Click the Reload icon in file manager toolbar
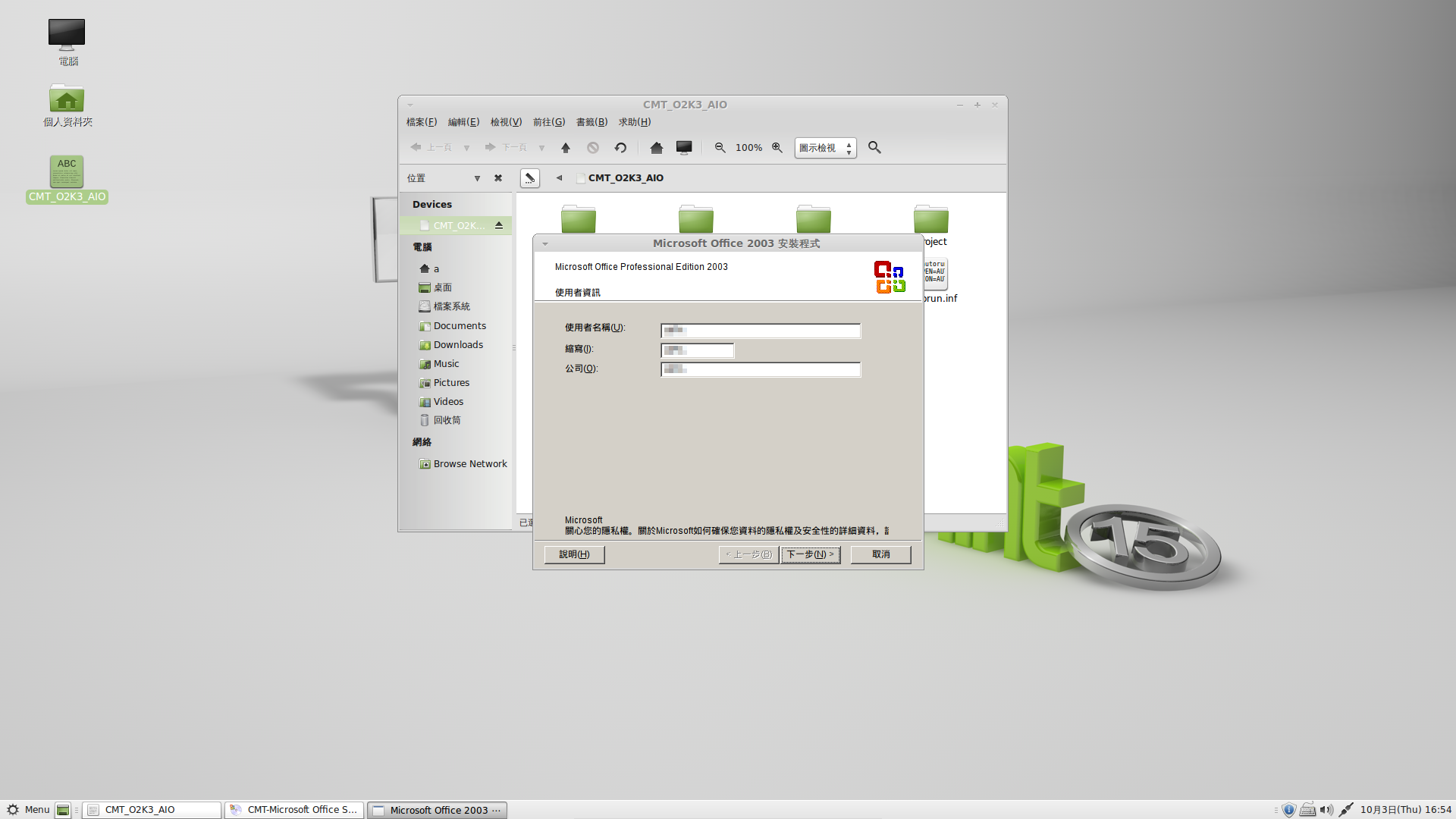Screen dimensions: 1456x819 620,148
